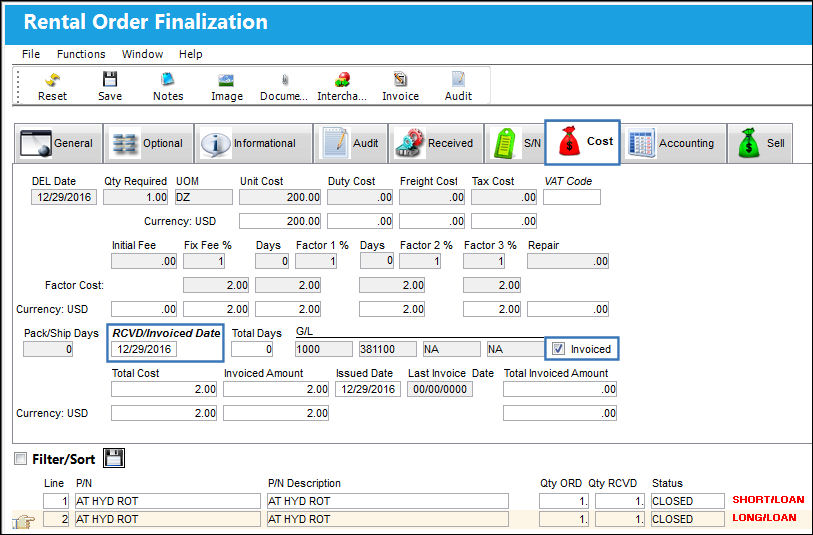Open the Audit toolbar icon
The image size is (813, 535).
pos(458,86)
